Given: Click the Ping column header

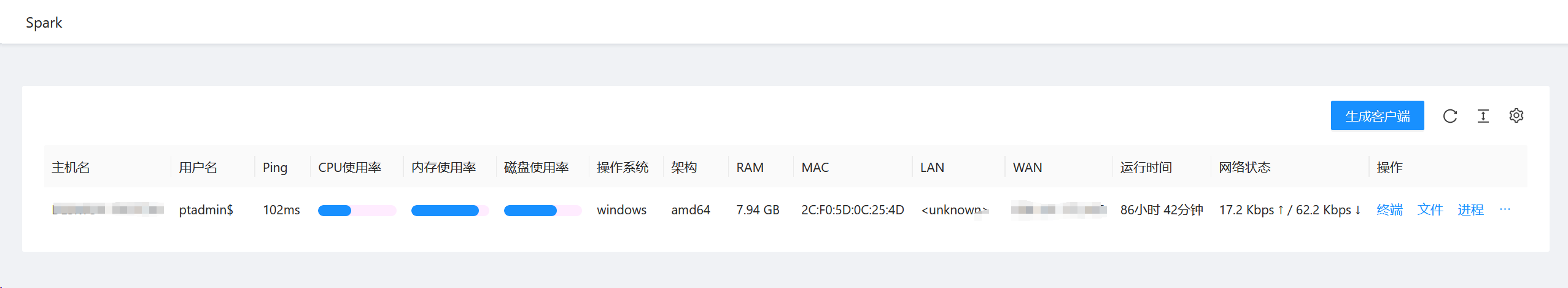Looking at the screenshot, I should point(275,168).
